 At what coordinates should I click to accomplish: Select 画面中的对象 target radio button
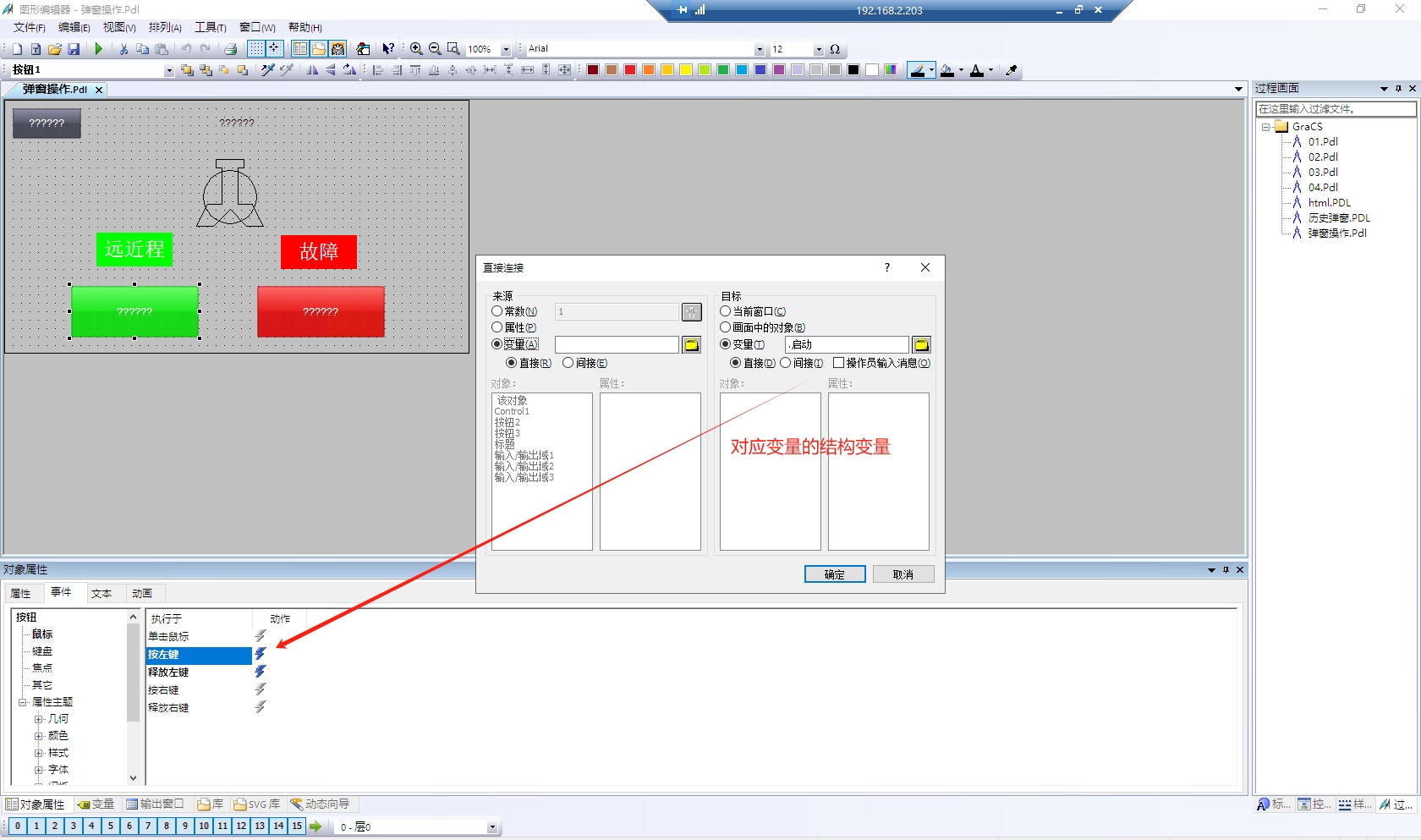pyautogui.click(x=726, y=327)
